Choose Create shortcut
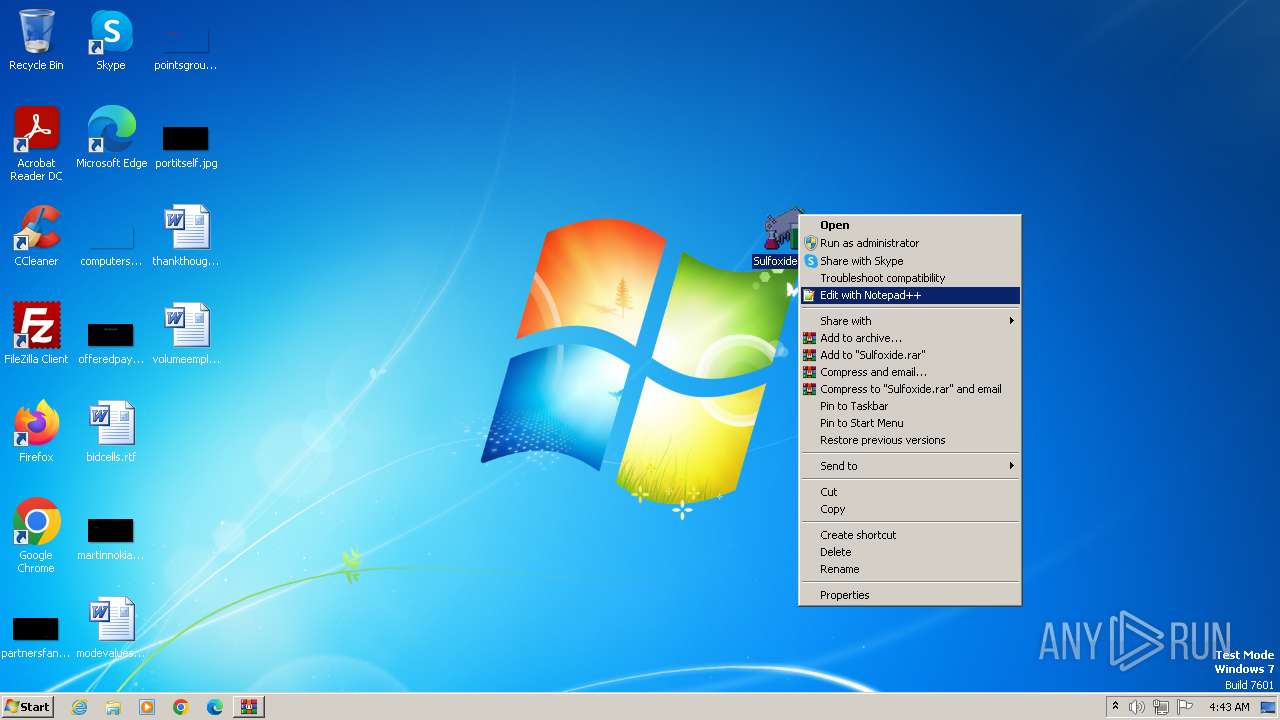The height and width of the screenshot is (720, 1280). pos(910,535)
